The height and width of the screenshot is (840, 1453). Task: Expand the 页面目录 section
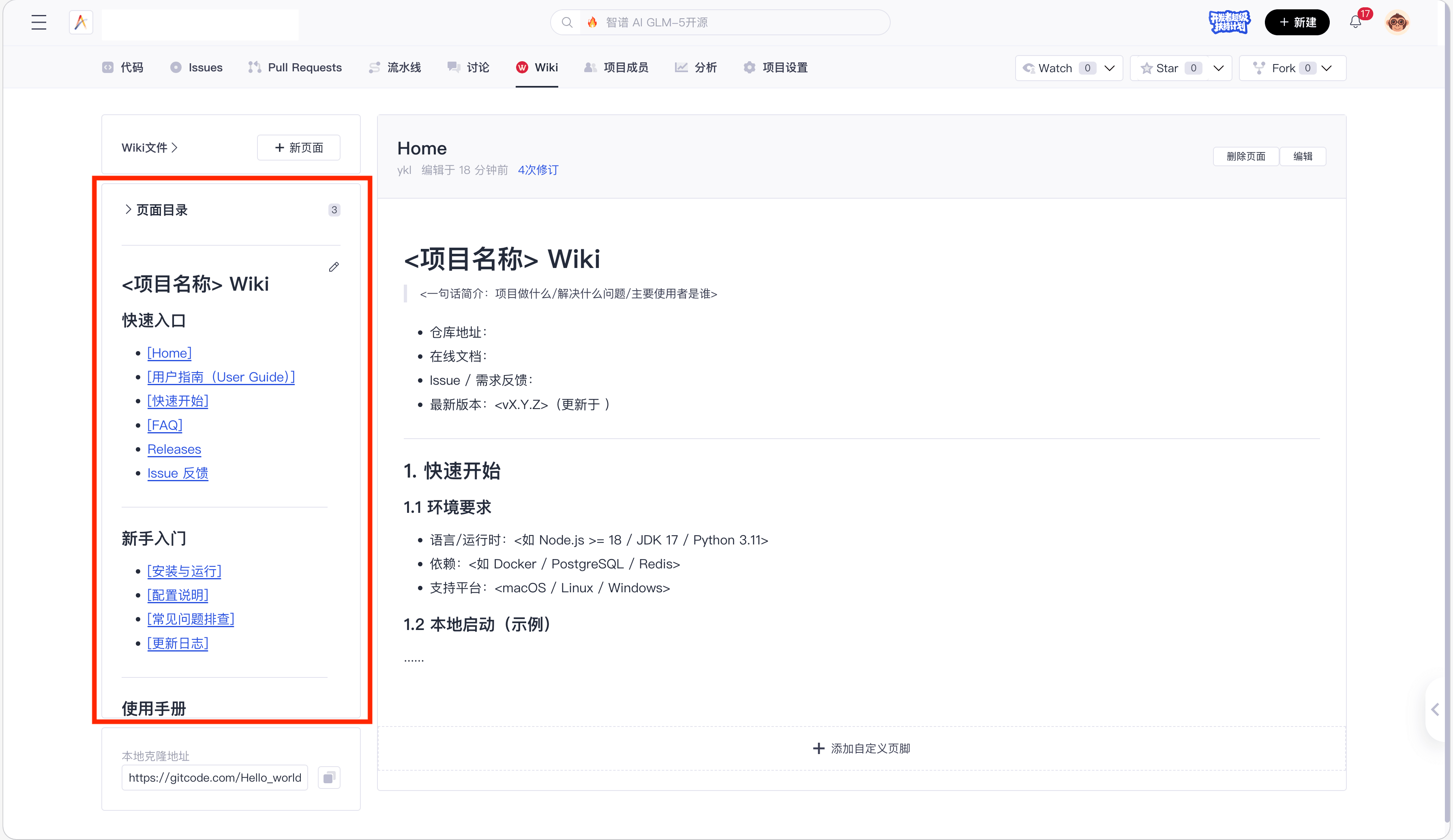coord(128,209)
